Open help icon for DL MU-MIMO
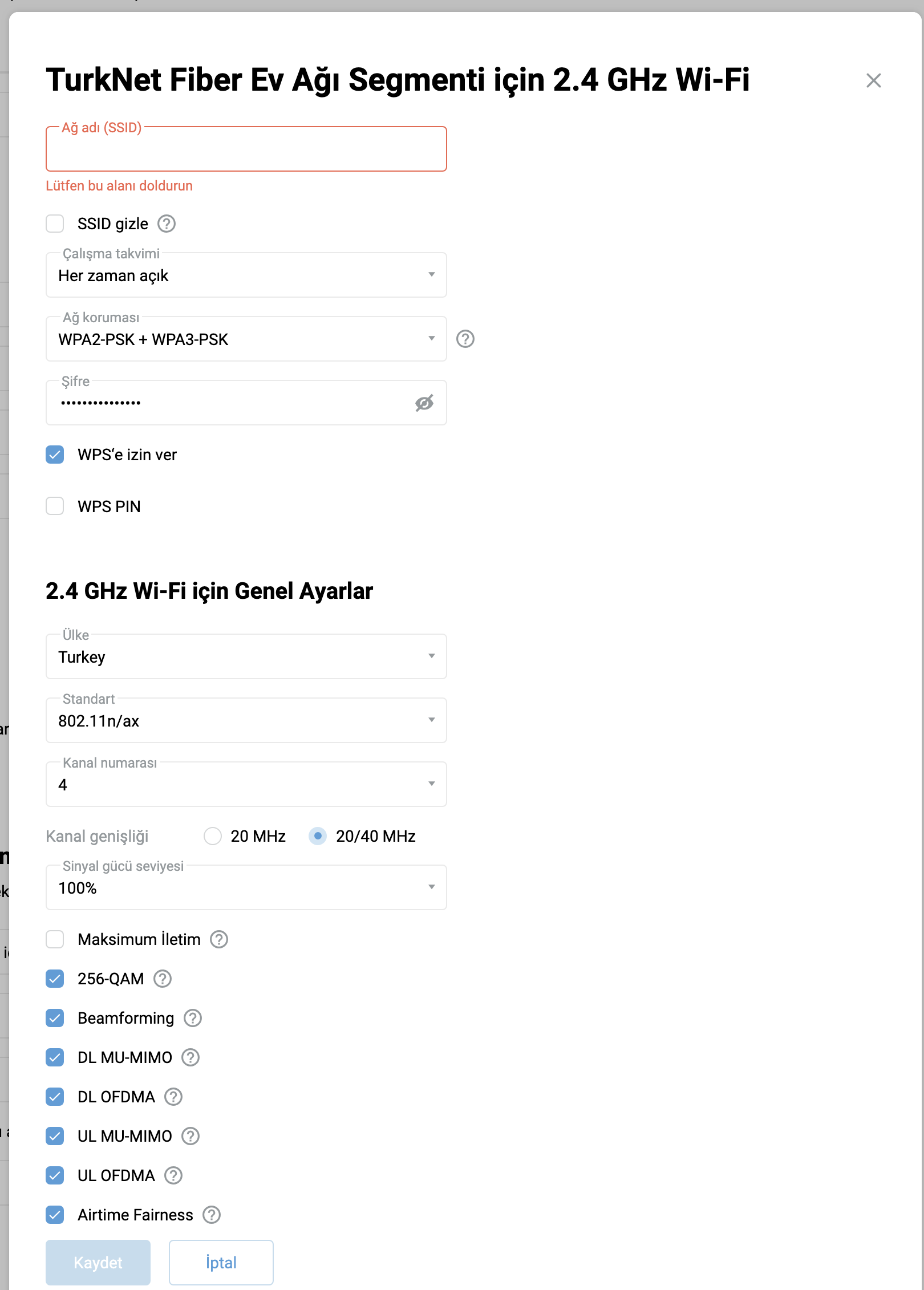The width and height of the screenshot is (924, 1290). [x=191, y=1057]
